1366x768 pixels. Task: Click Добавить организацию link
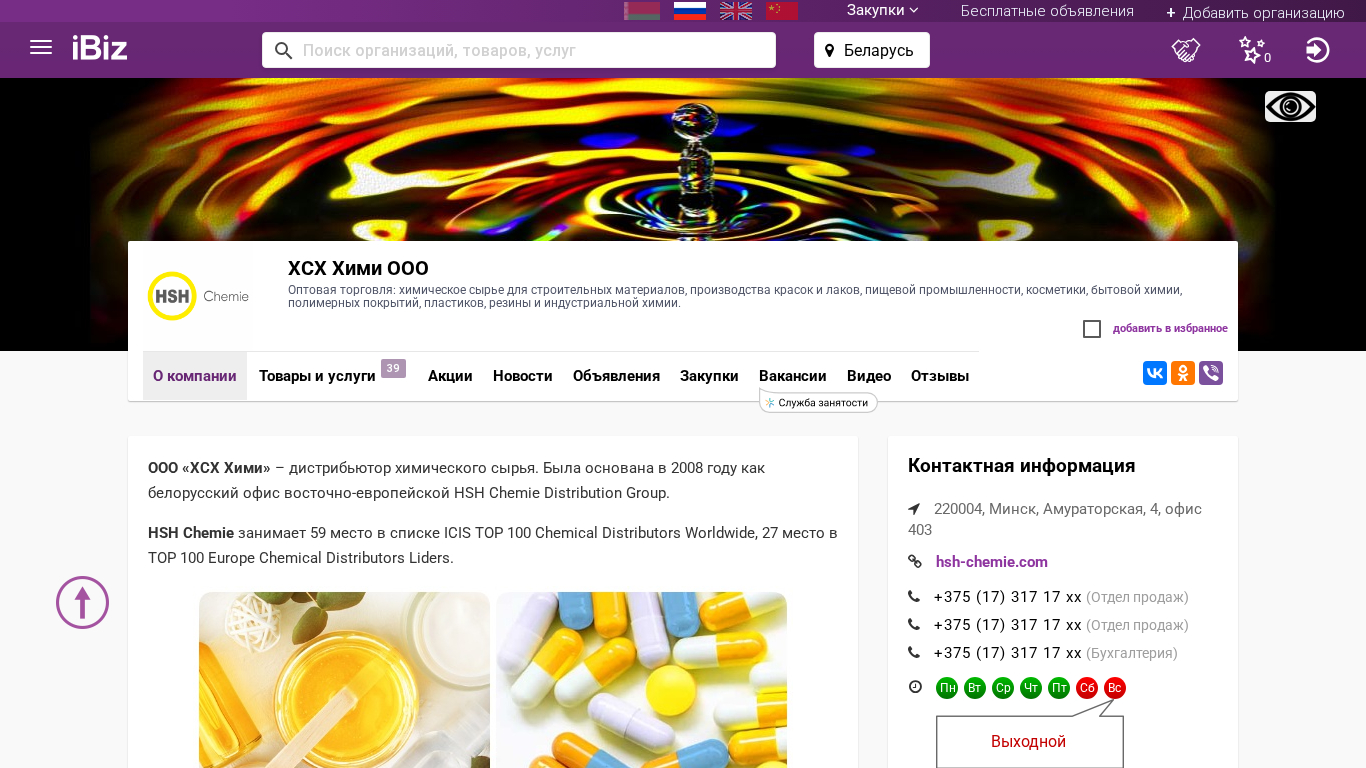1255,12
